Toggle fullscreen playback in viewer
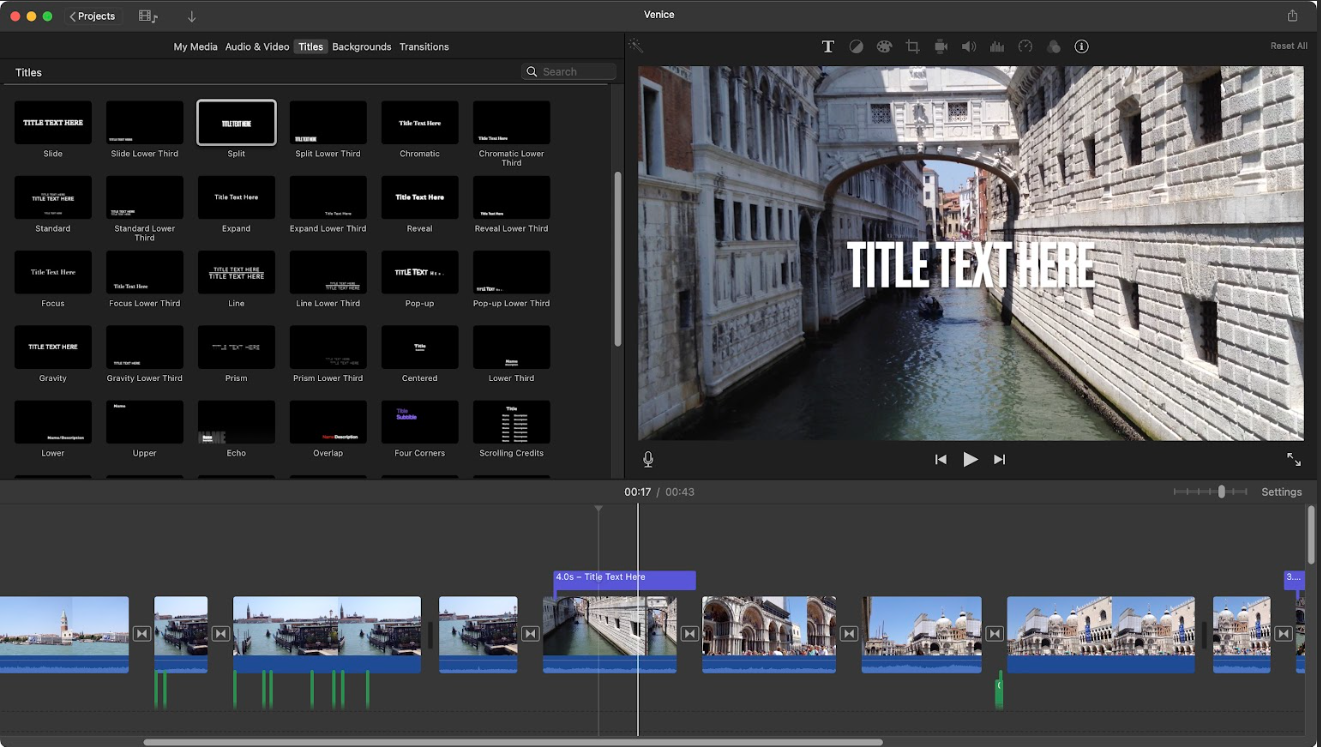Image resolution: width=1321 pixels, height=747 pixels. point(1293,459)
